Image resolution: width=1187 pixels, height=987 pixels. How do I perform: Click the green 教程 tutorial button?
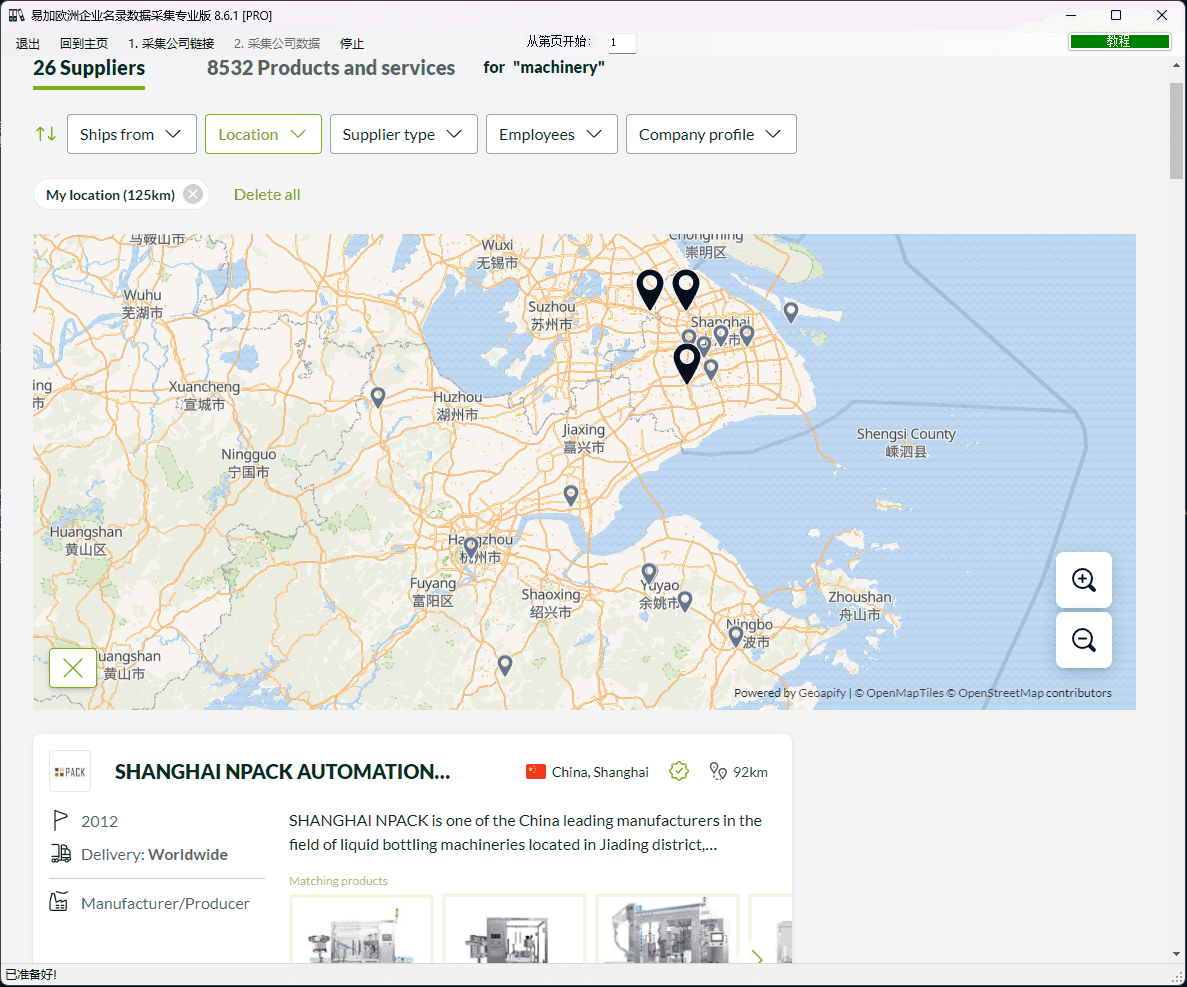coord(1119,42)
